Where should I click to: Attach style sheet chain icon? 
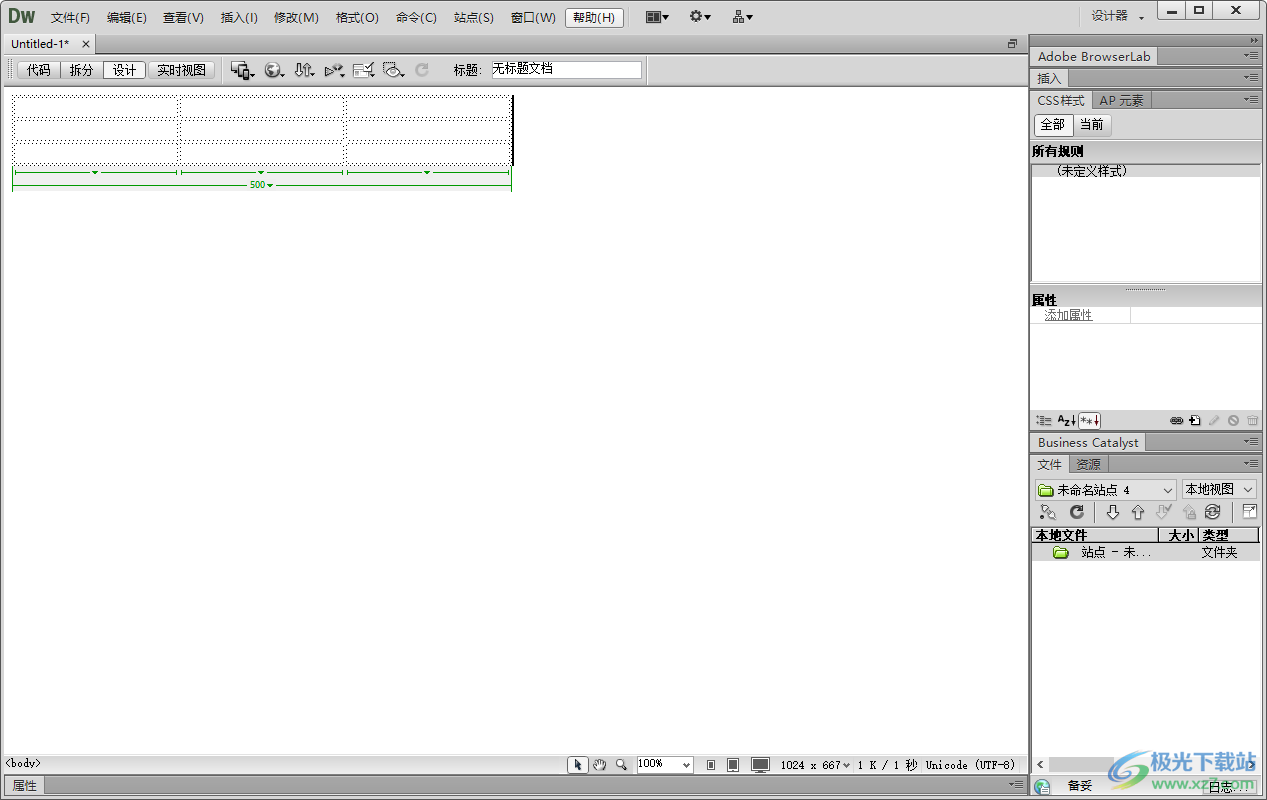[x=1177, y=421]
